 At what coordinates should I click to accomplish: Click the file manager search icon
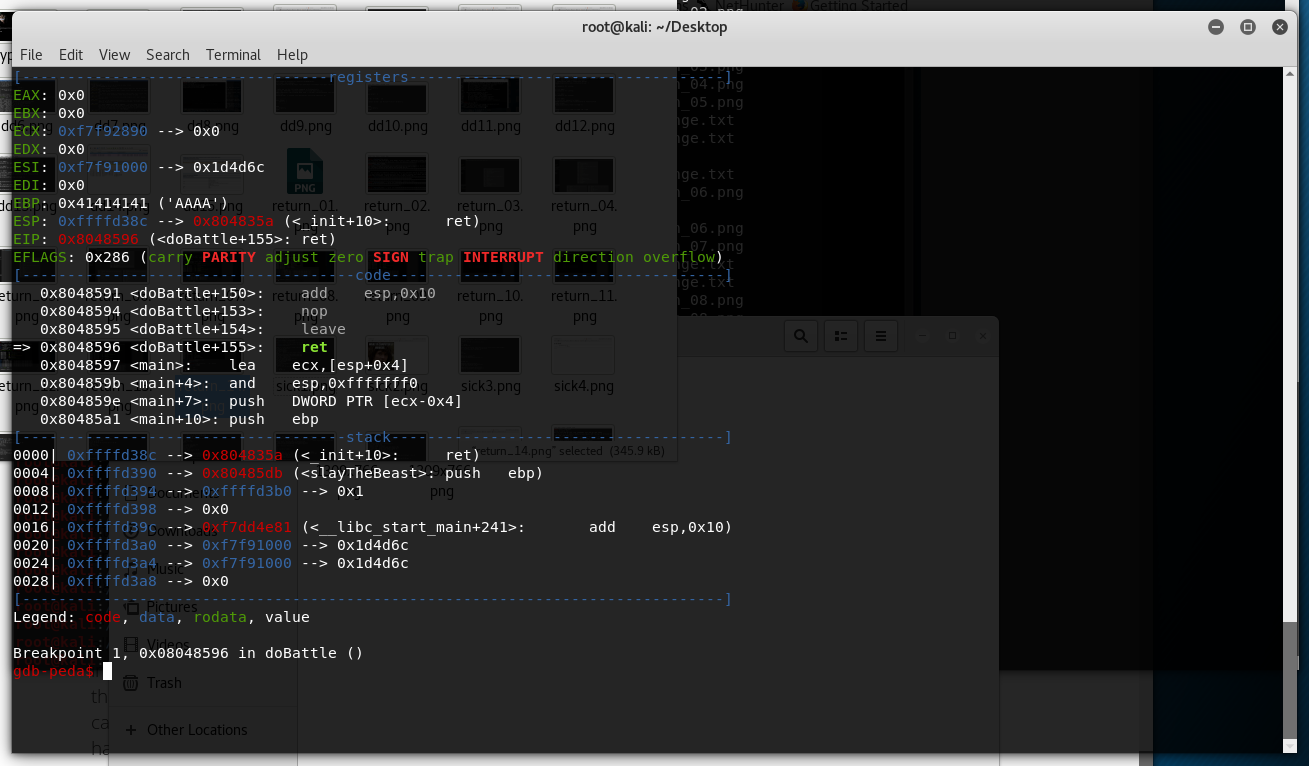point(801,336)
